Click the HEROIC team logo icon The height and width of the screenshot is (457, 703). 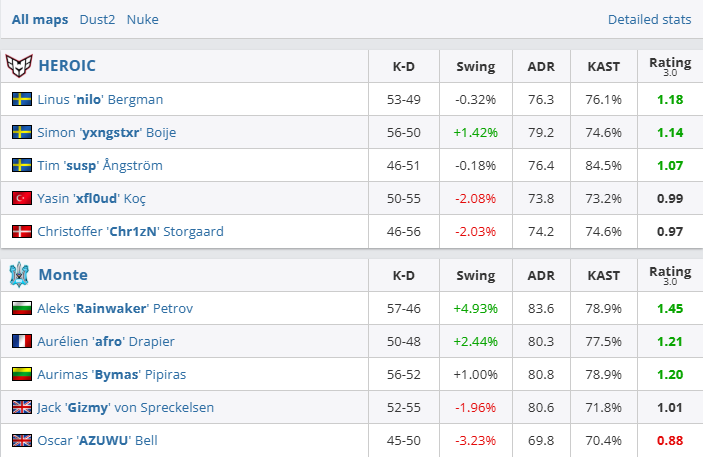click(x=20, y=67)
